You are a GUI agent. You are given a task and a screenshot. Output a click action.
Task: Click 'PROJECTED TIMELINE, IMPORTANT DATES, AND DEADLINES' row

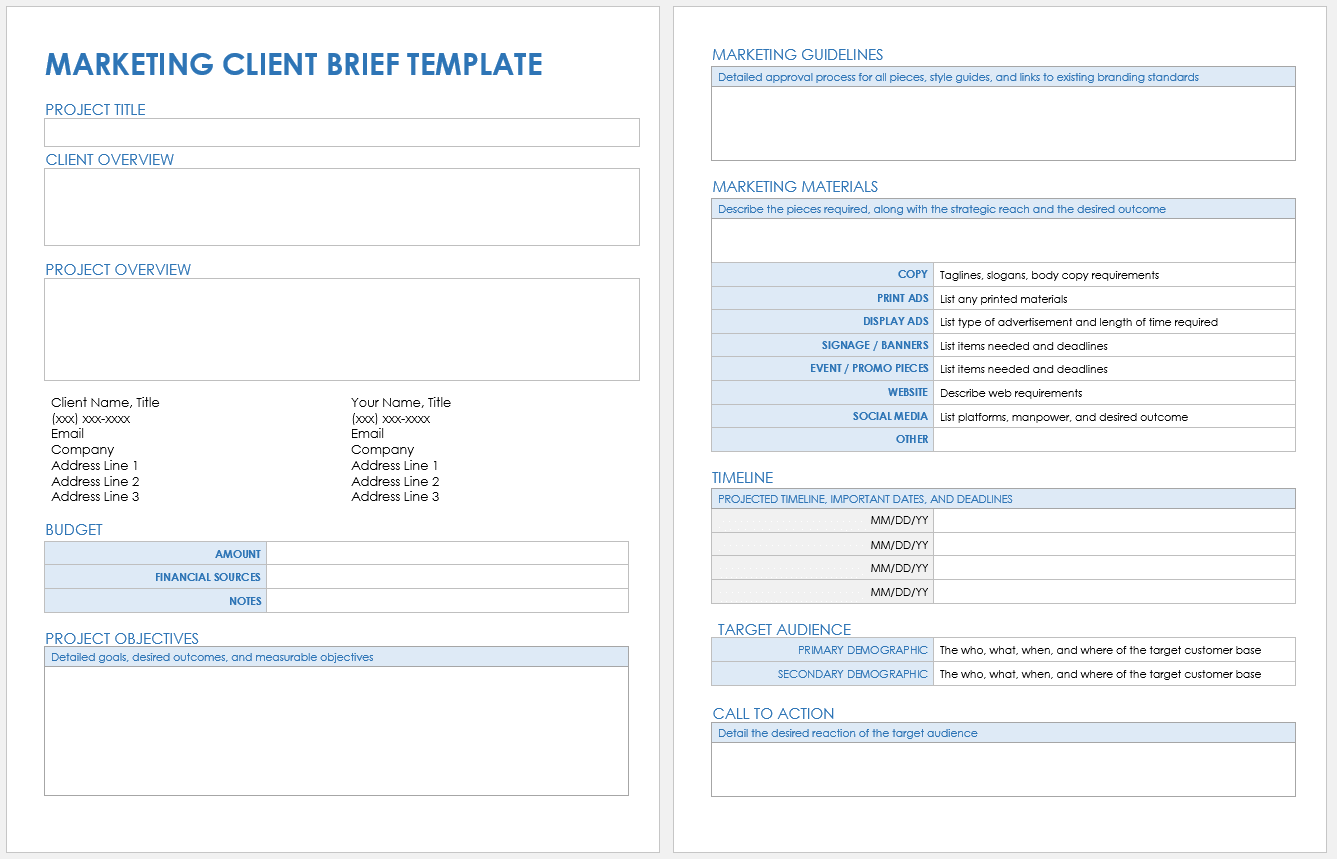point(1003,499)
